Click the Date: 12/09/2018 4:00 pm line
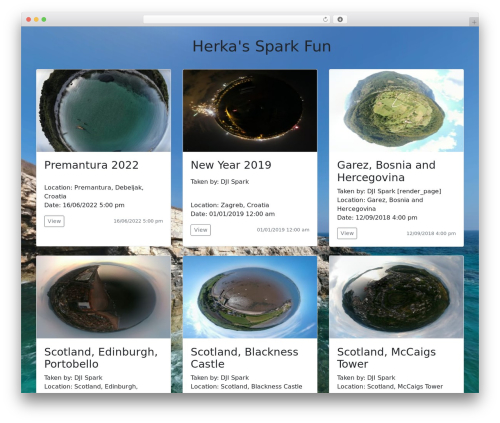The image size is (500, 423). pos(377,218)
